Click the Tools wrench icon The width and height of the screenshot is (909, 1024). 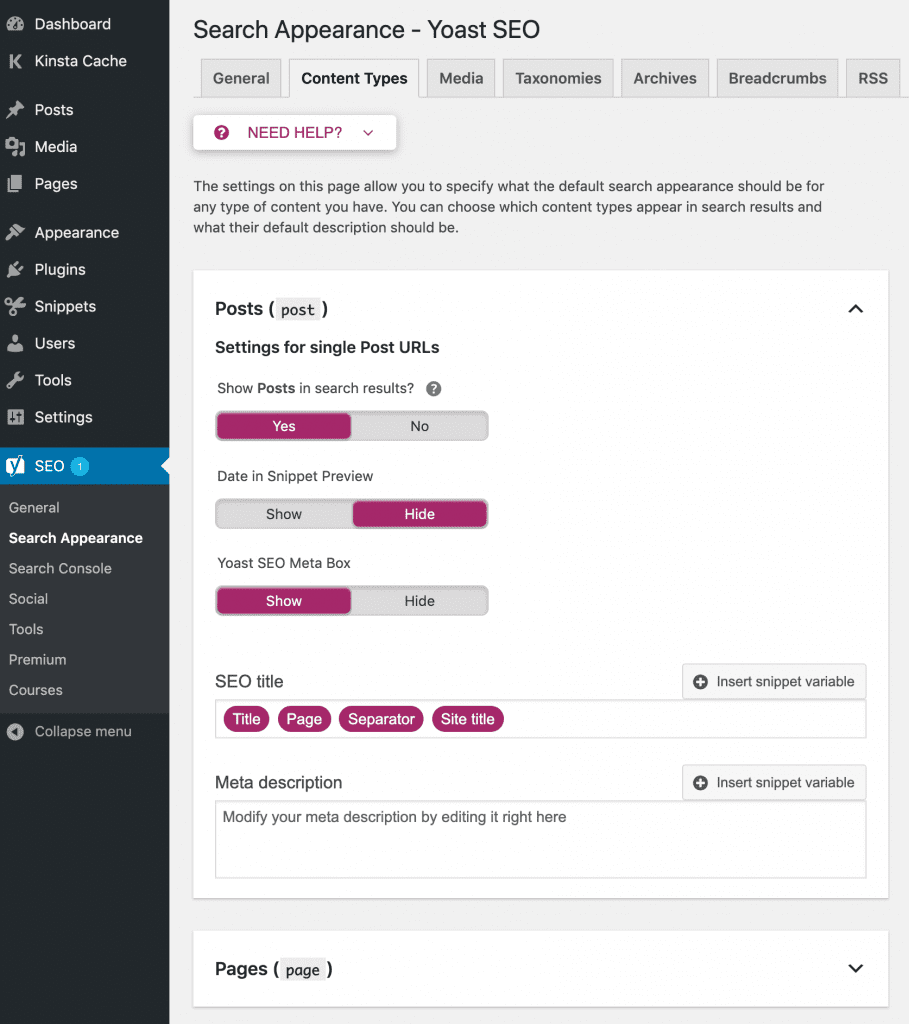(15, 381)
